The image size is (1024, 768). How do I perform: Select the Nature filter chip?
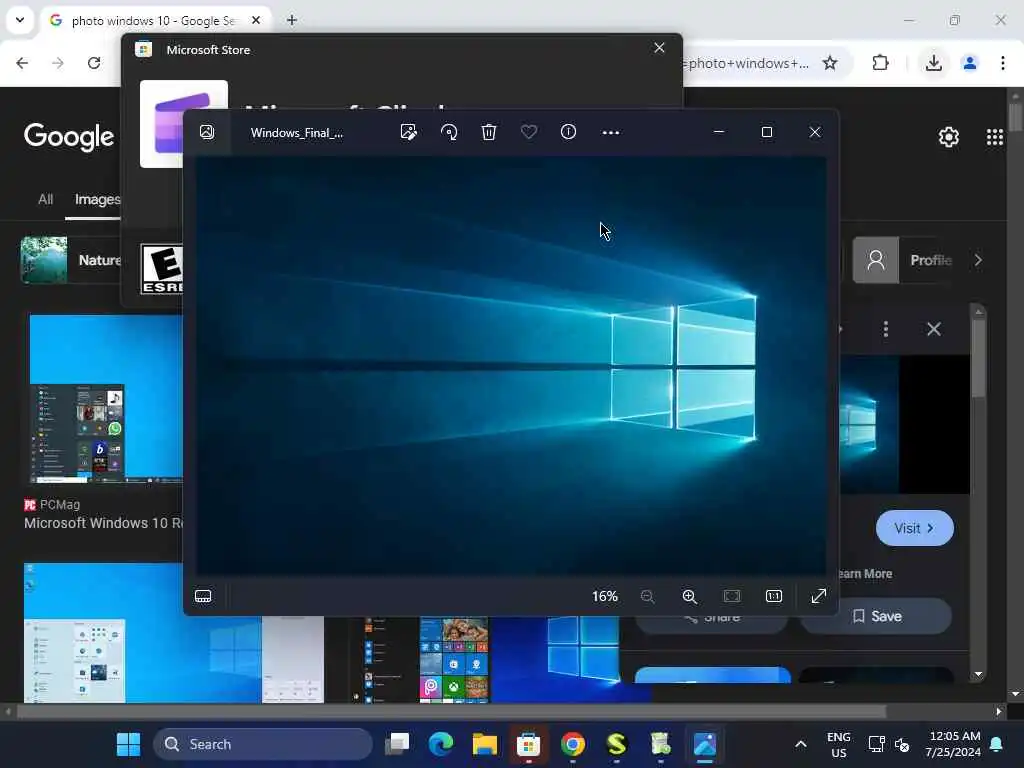pyautogui.click(x=71, y=260)
